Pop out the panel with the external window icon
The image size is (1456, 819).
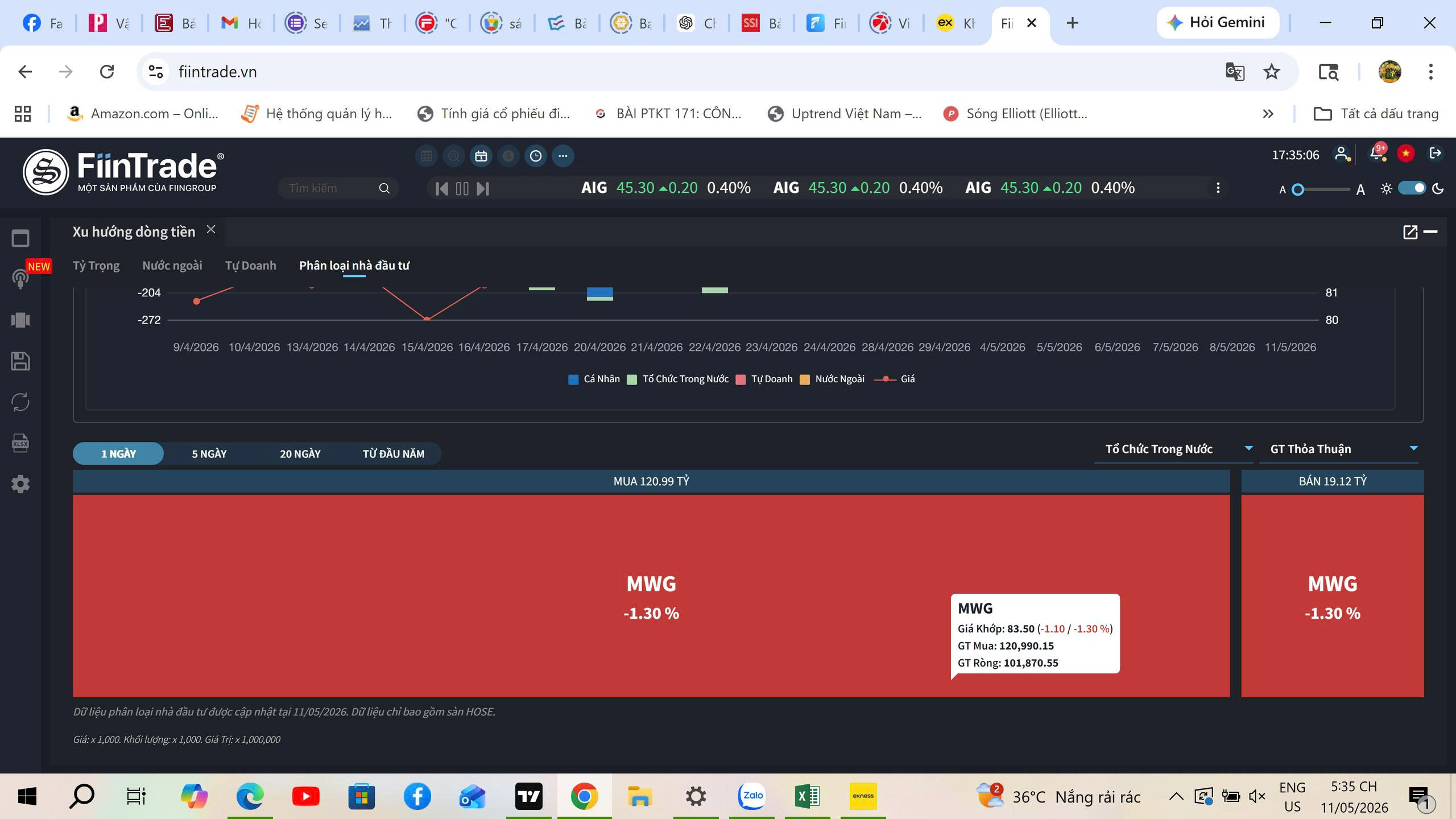click(1410, 232)
